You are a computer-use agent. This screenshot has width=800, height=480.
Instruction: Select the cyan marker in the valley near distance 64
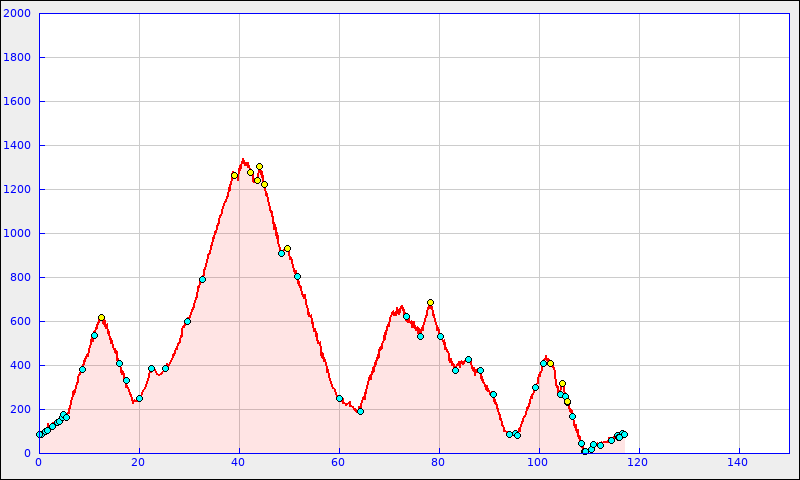pyautogui.click(x=360, y=411)
